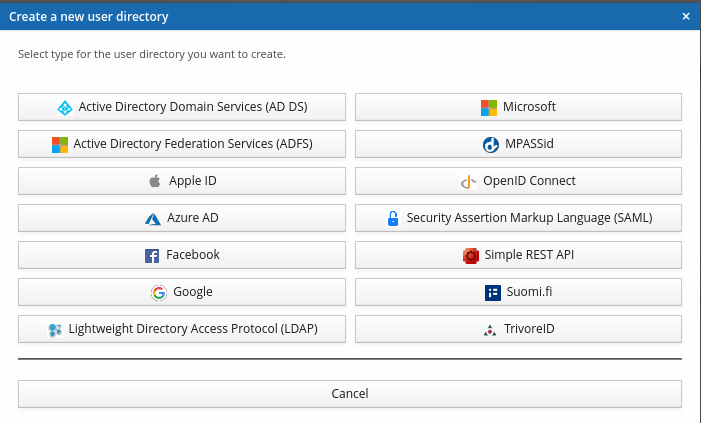Click the Apple logo icon
The width and height of the screenshot is (701, 423).
pyautogui.click(x=155, y=181)
